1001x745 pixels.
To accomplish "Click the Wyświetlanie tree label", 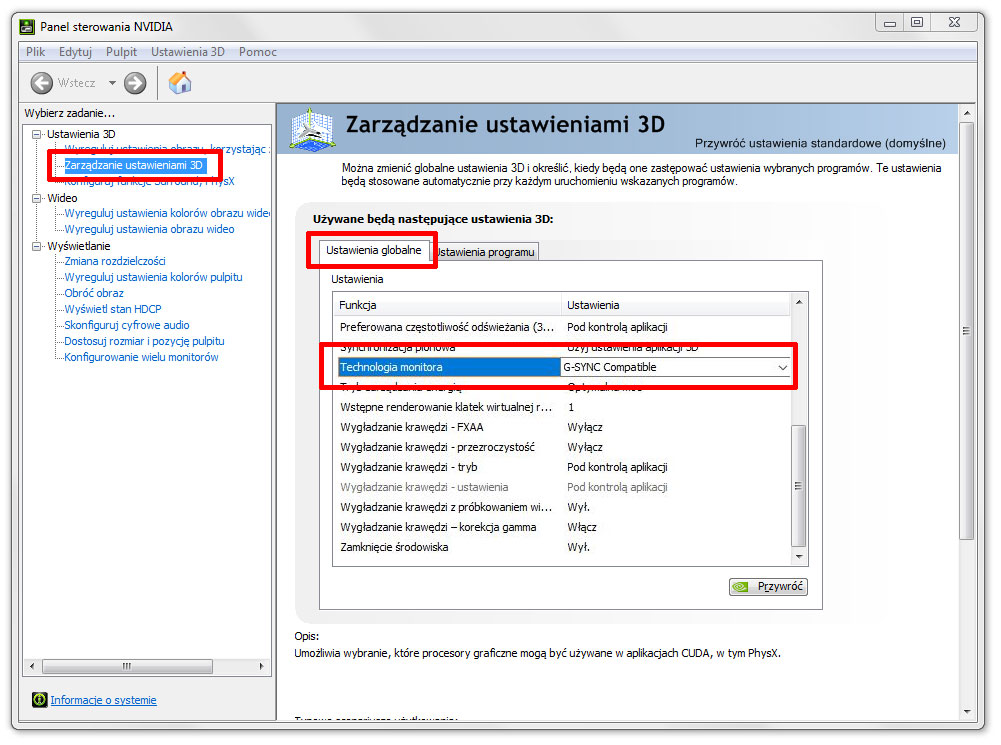I will click(x=79, y=246).
